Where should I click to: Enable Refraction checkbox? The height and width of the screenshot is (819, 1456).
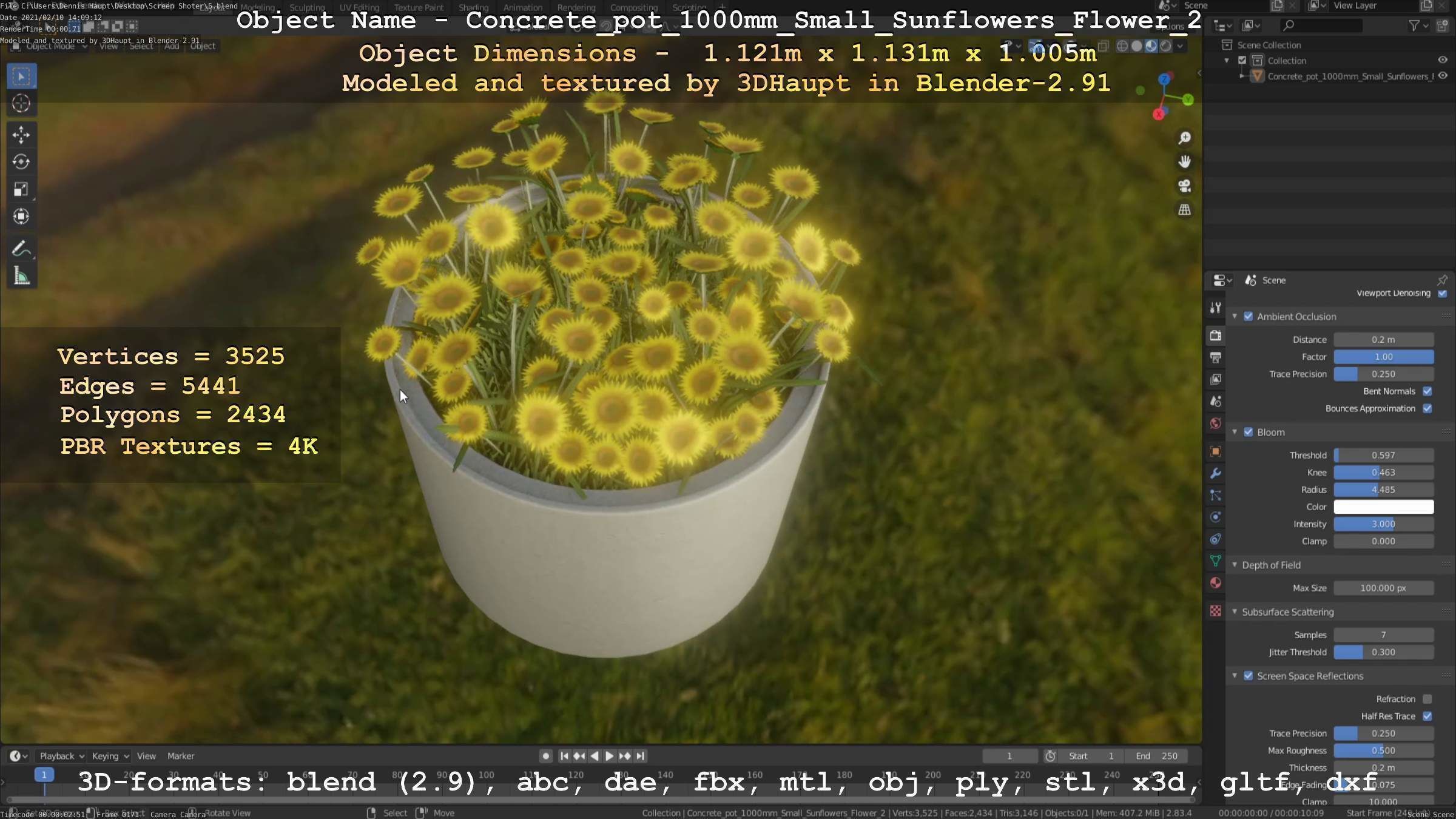1427,699
